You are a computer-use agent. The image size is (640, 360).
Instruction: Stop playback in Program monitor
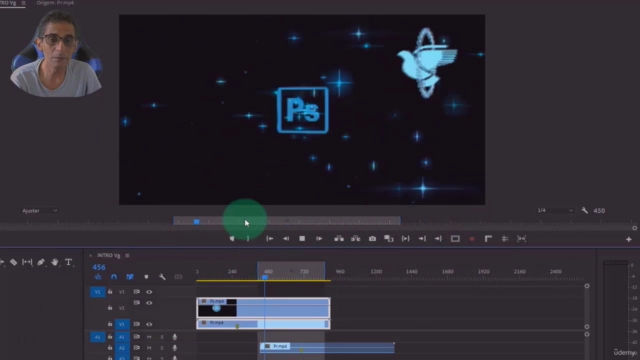(302, 239)
